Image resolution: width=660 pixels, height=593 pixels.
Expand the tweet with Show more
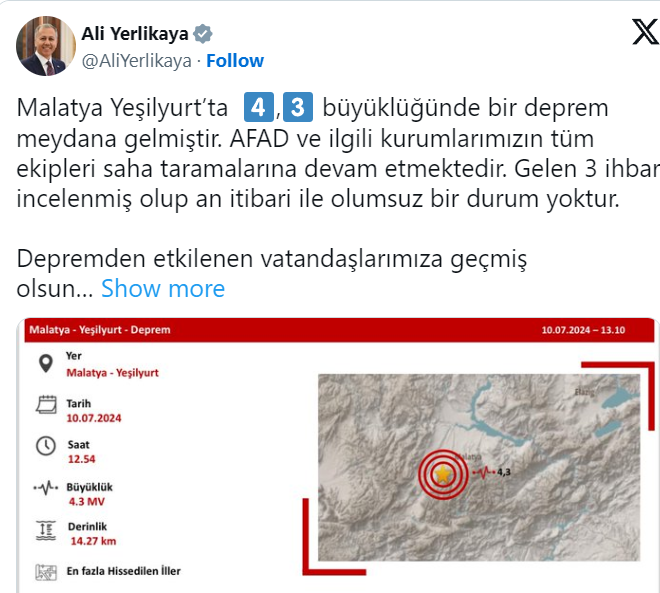[163, 289]
